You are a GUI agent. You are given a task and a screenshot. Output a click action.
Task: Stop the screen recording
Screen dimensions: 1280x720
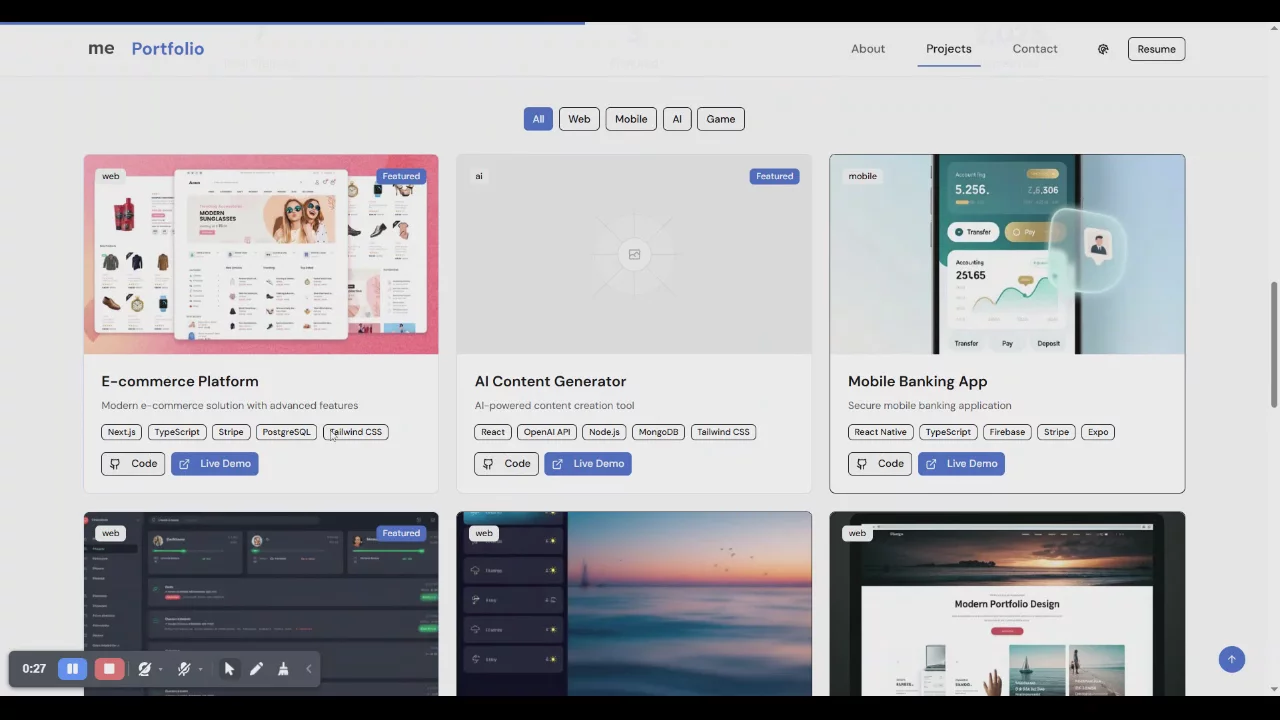109,669
